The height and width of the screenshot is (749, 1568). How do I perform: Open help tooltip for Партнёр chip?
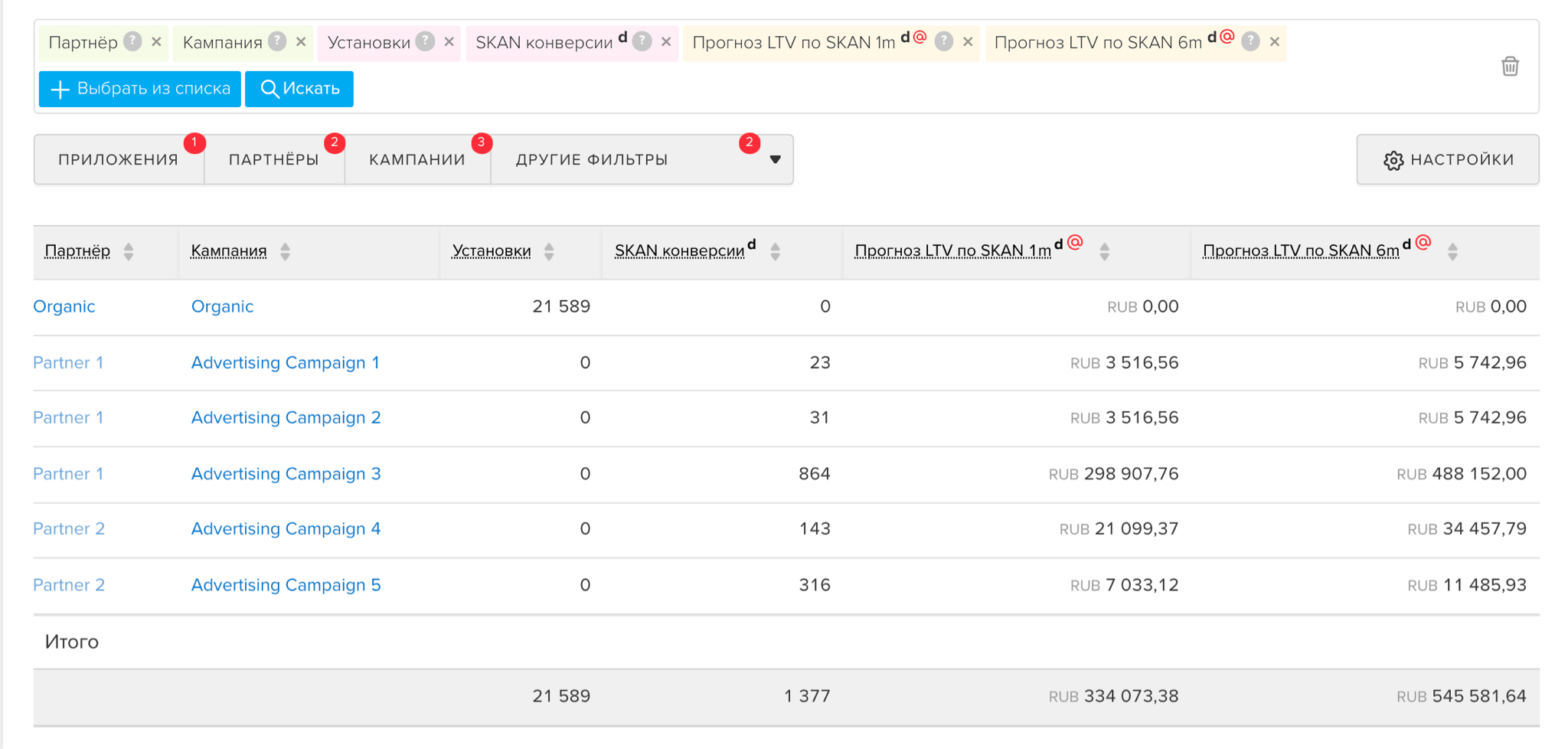(x=132, y=41)
